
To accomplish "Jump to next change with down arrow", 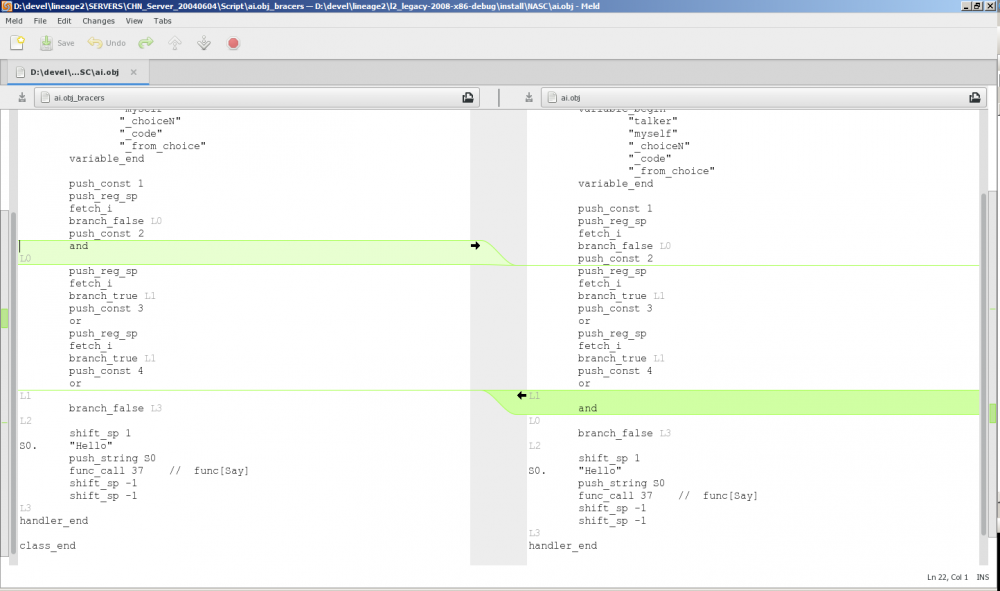I will point(204,43).
